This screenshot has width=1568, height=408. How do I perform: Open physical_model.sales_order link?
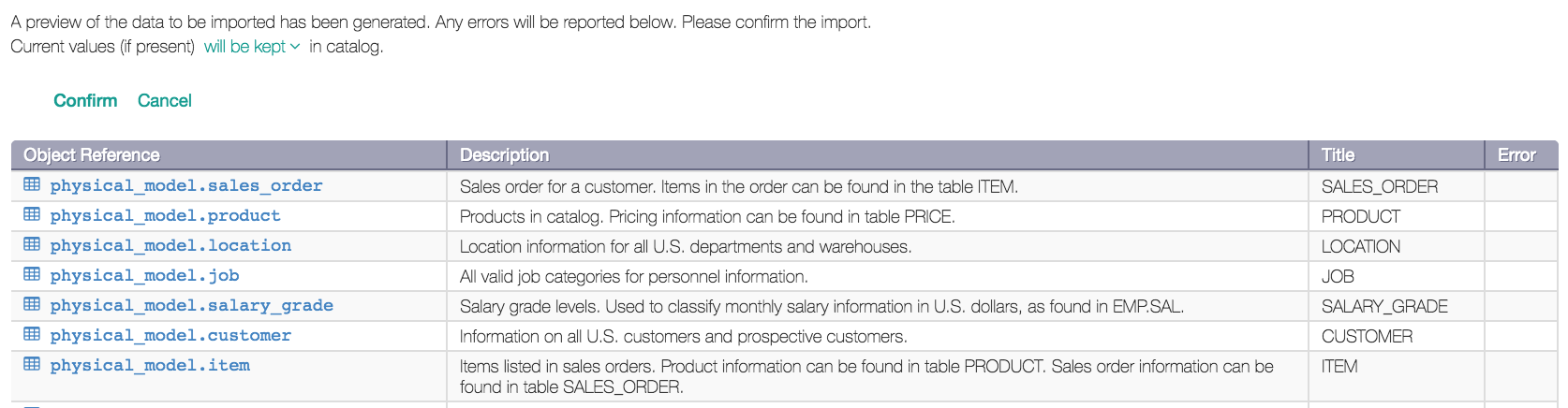click(186, 185)
